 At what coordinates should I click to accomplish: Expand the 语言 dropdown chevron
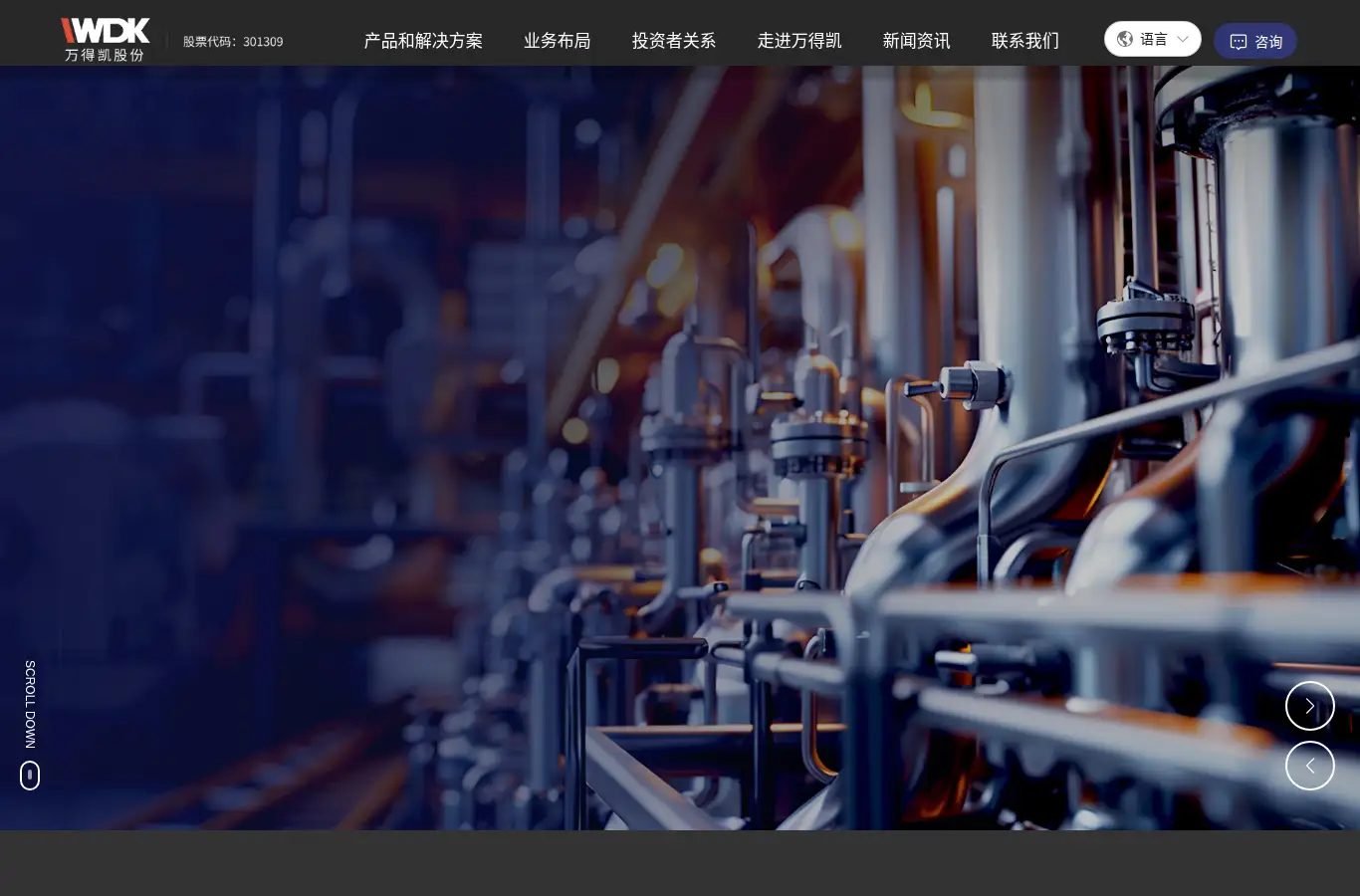(x=1183, y=40)
